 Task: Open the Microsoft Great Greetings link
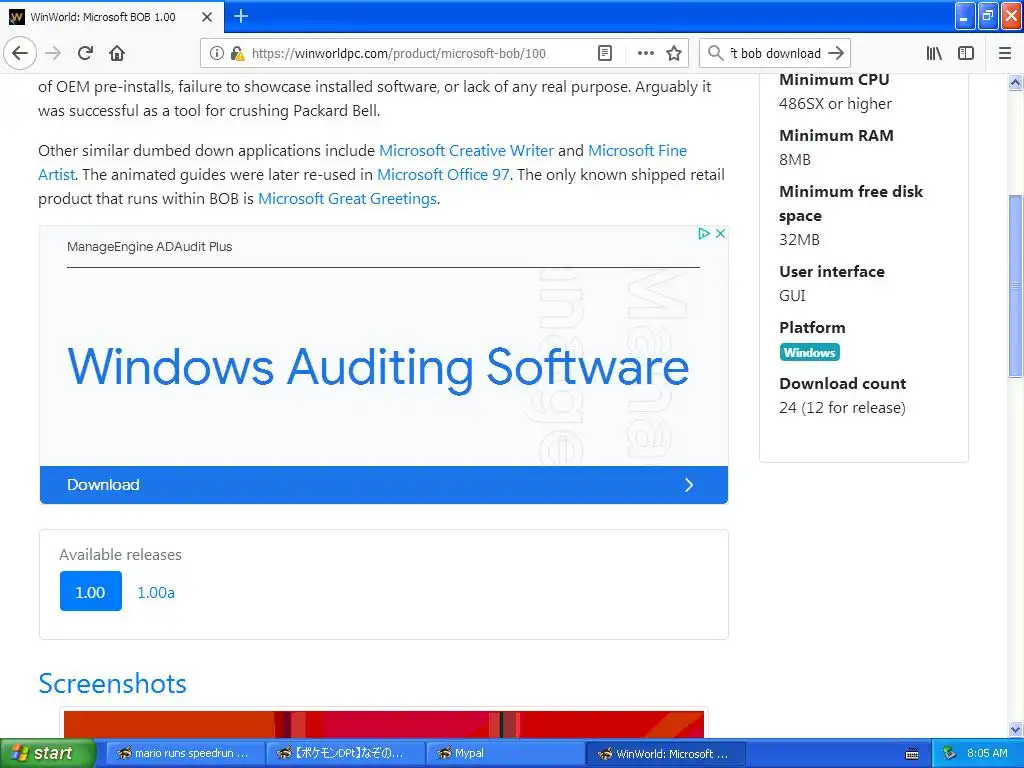coord(347,199)
